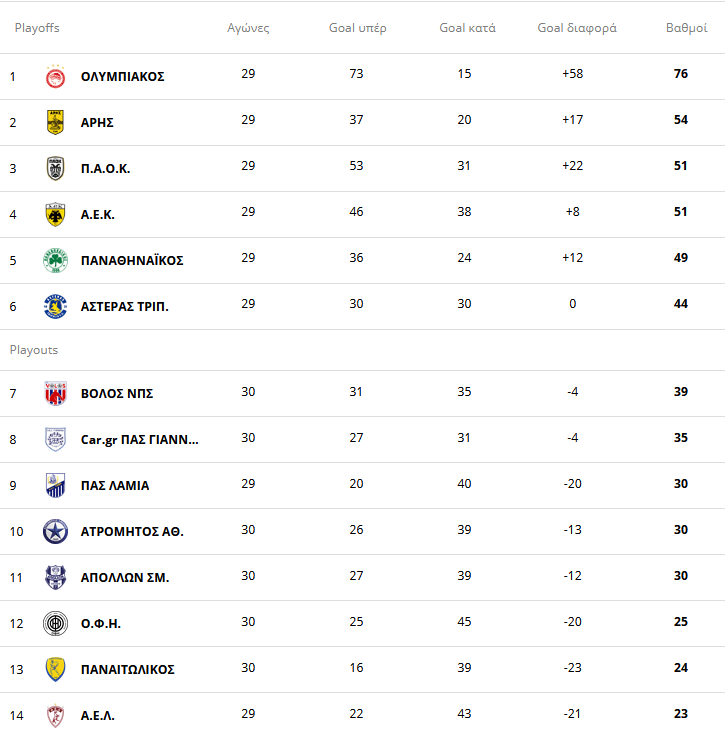Open the Car.gr ΠΑΣ ΓΙΑΝΝ... team link
The image size is (725, 738).
pyautogui.click(x=139, y=439)
